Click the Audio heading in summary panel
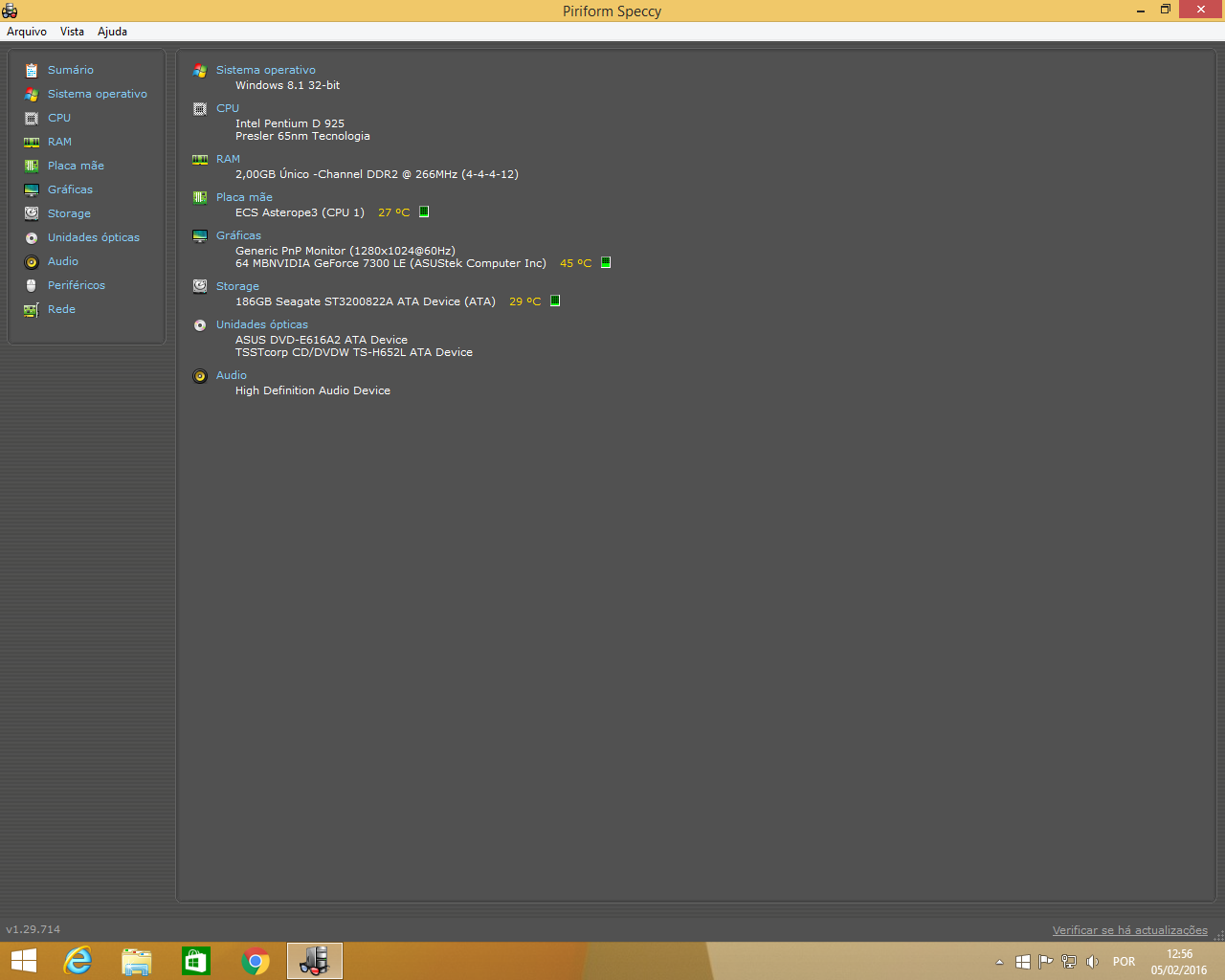1225x980 pixels. click(232, 375)
